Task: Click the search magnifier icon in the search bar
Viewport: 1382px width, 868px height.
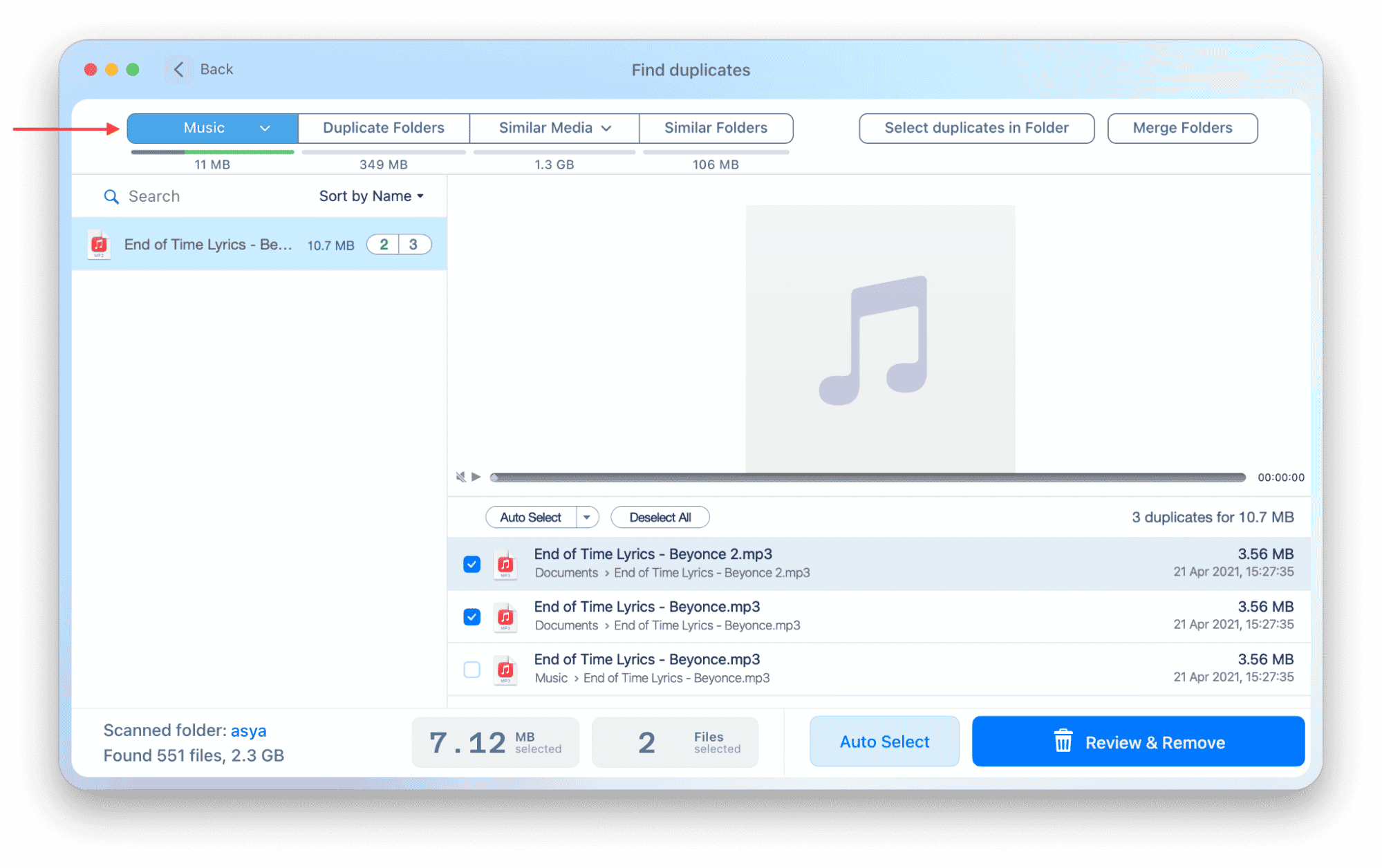Action: tap(111, 196)
